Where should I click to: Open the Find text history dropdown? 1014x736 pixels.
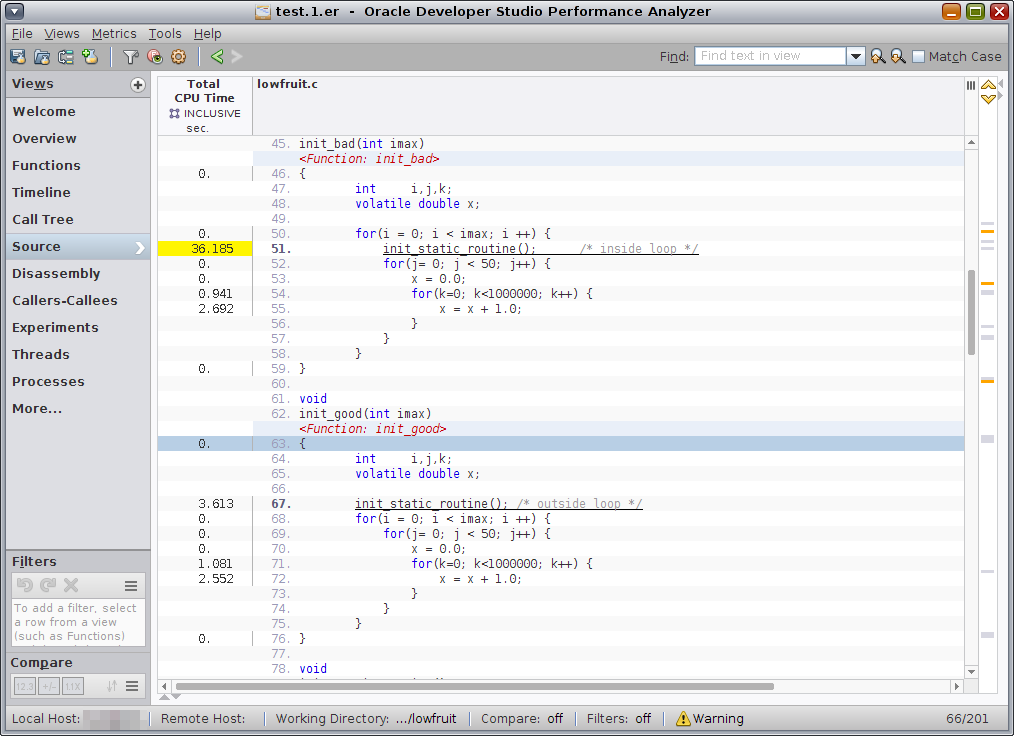[x=855, y=57]
